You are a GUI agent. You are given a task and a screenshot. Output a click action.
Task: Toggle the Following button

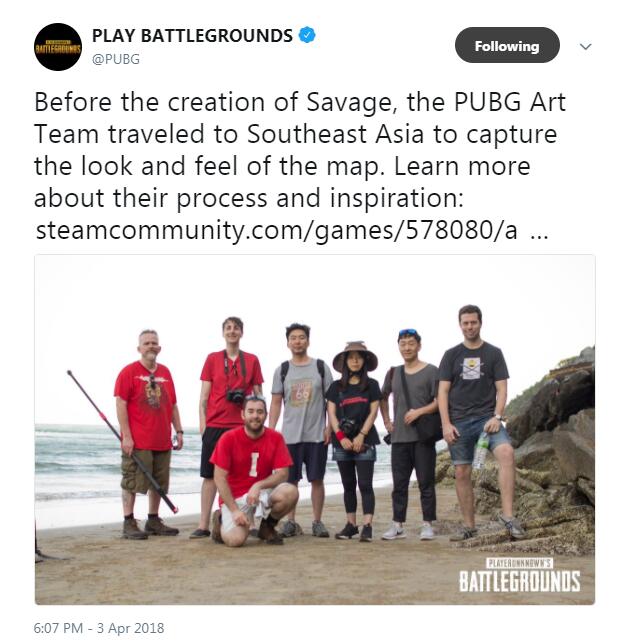tap(507, 45)
